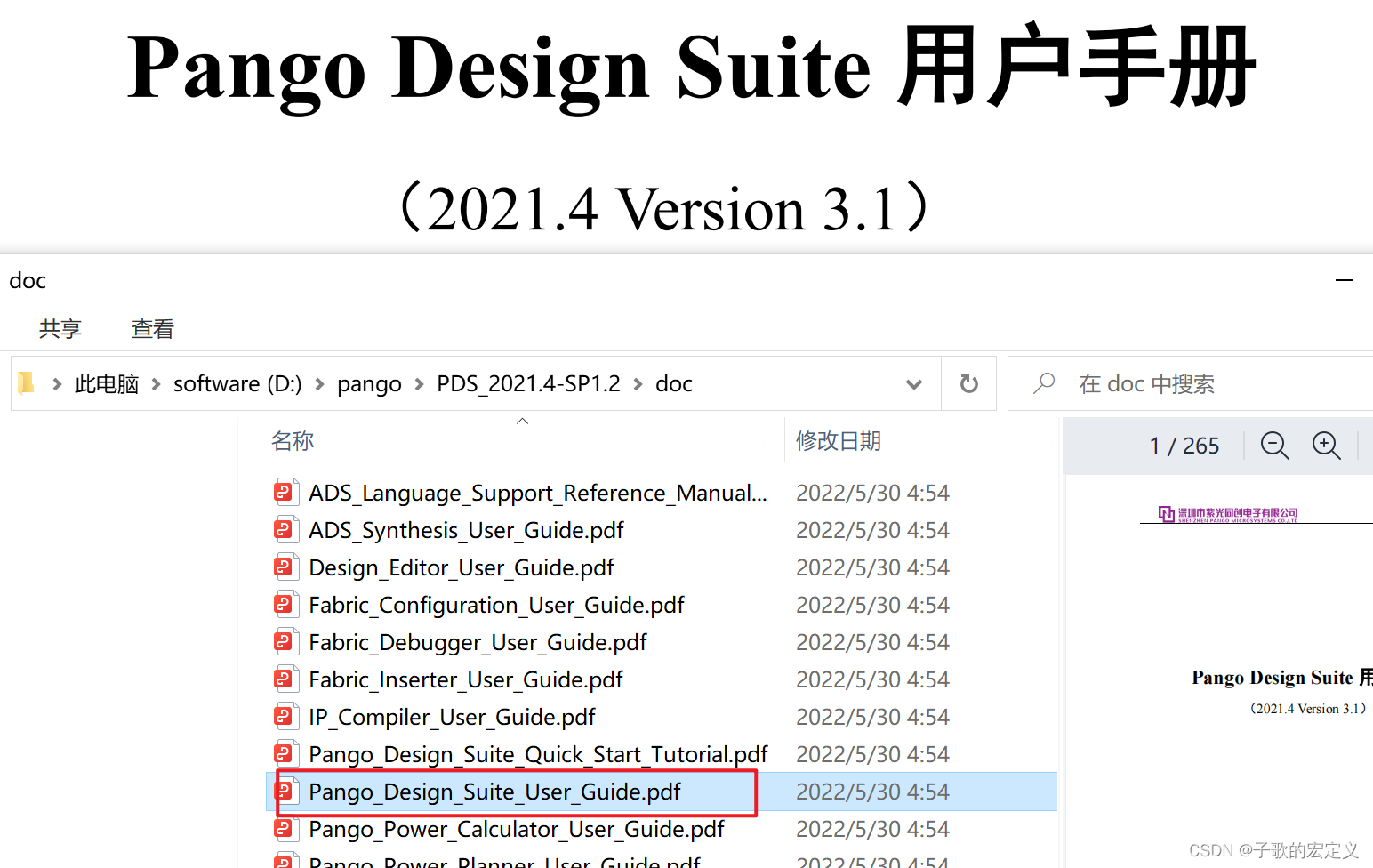
Task: Expand the chevron after PDS_2021.4-SP1.2
Action: 638,384
